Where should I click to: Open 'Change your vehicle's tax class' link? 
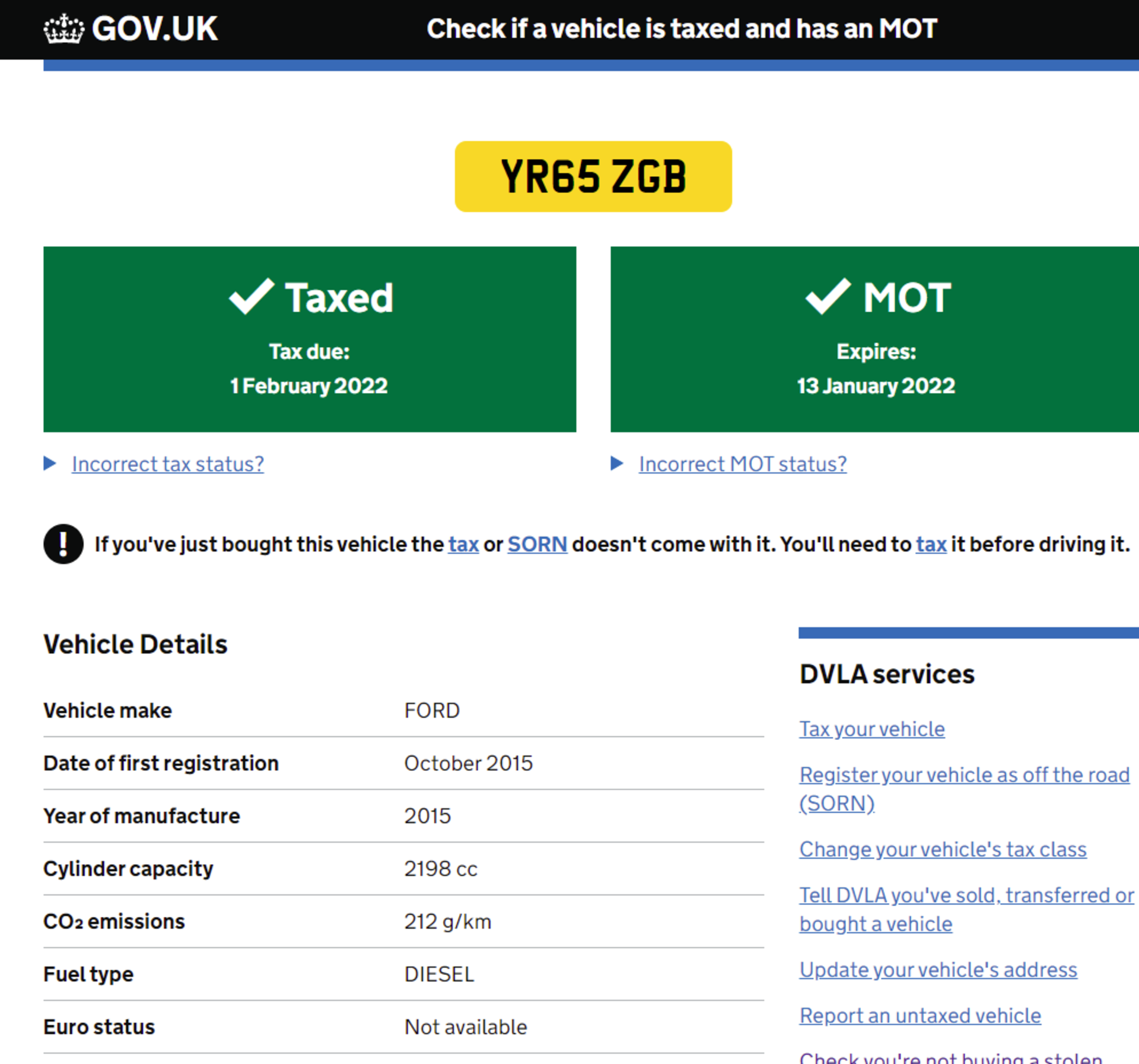pos(943,849)
